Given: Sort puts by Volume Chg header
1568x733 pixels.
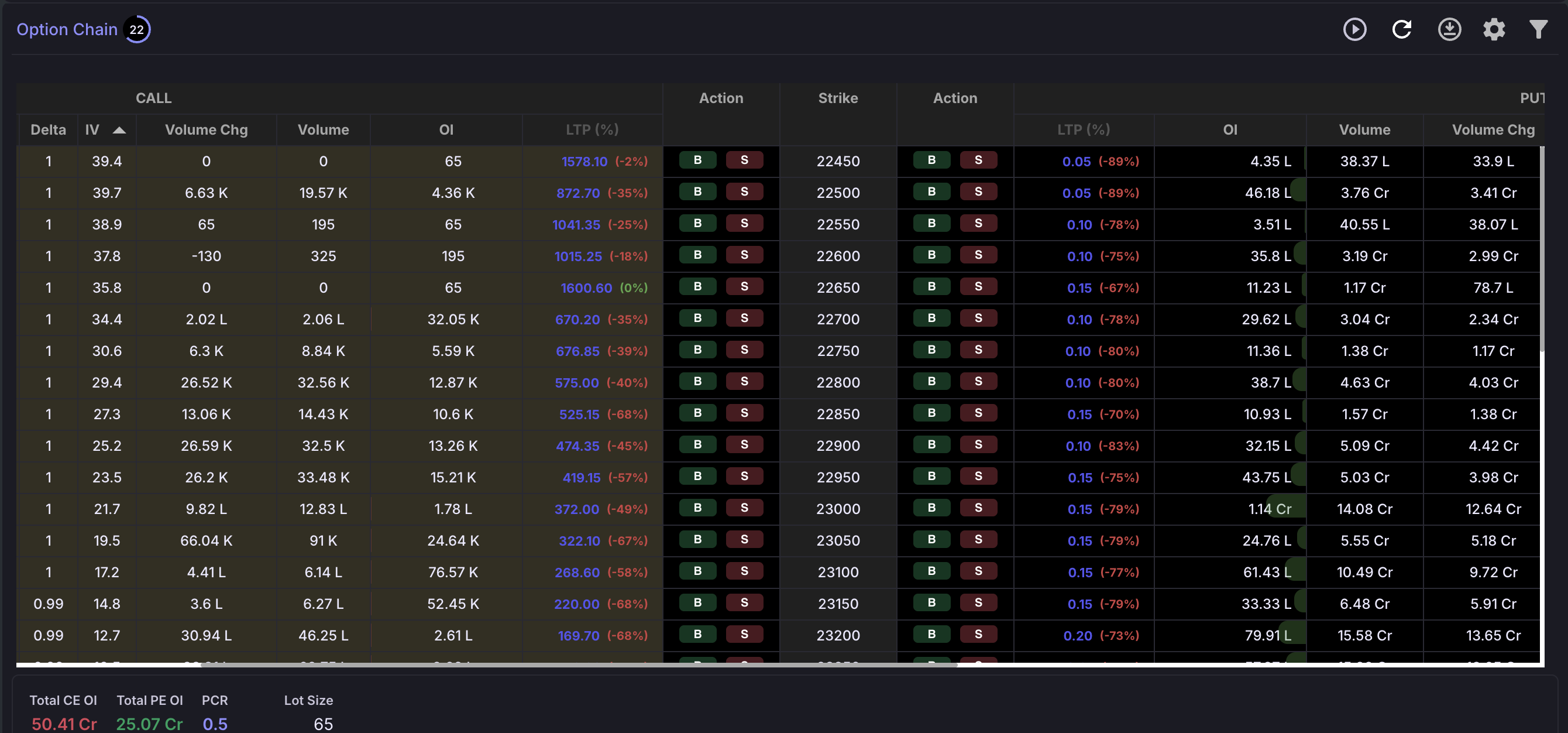Looking at the screenshot, I should tap(1493, 130).
